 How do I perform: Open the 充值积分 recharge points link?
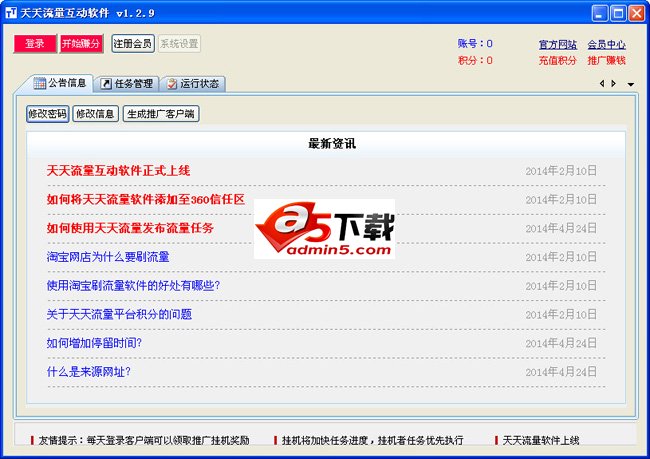(558, 61)
